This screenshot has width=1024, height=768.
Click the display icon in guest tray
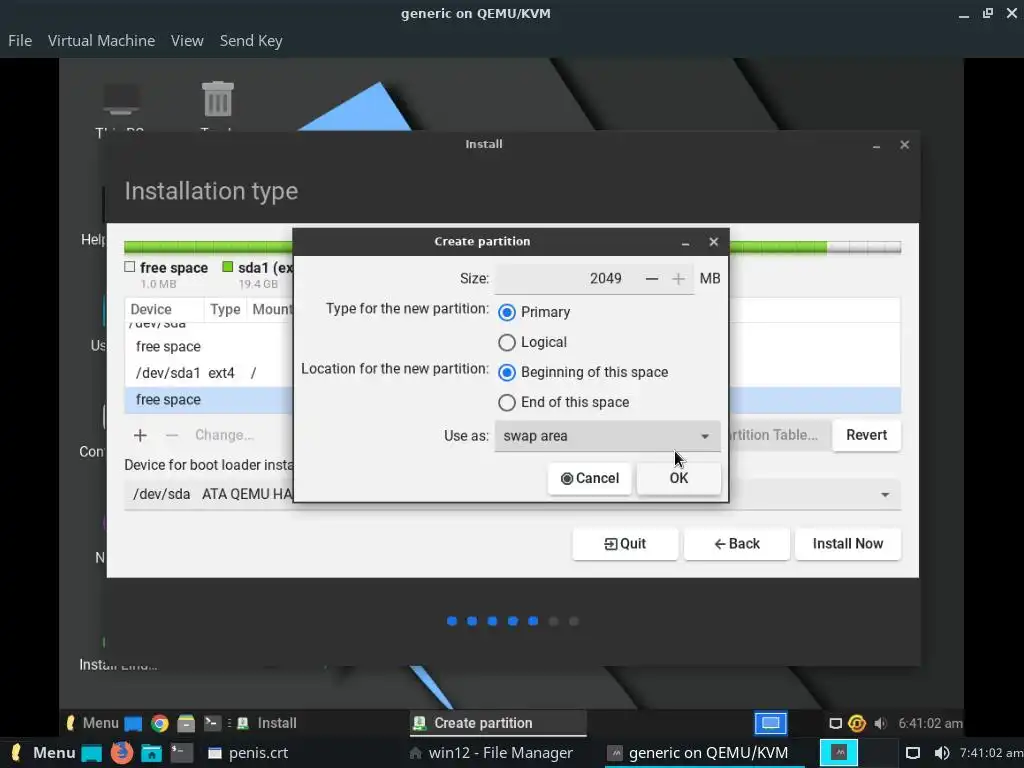click(x=835, y=724)
